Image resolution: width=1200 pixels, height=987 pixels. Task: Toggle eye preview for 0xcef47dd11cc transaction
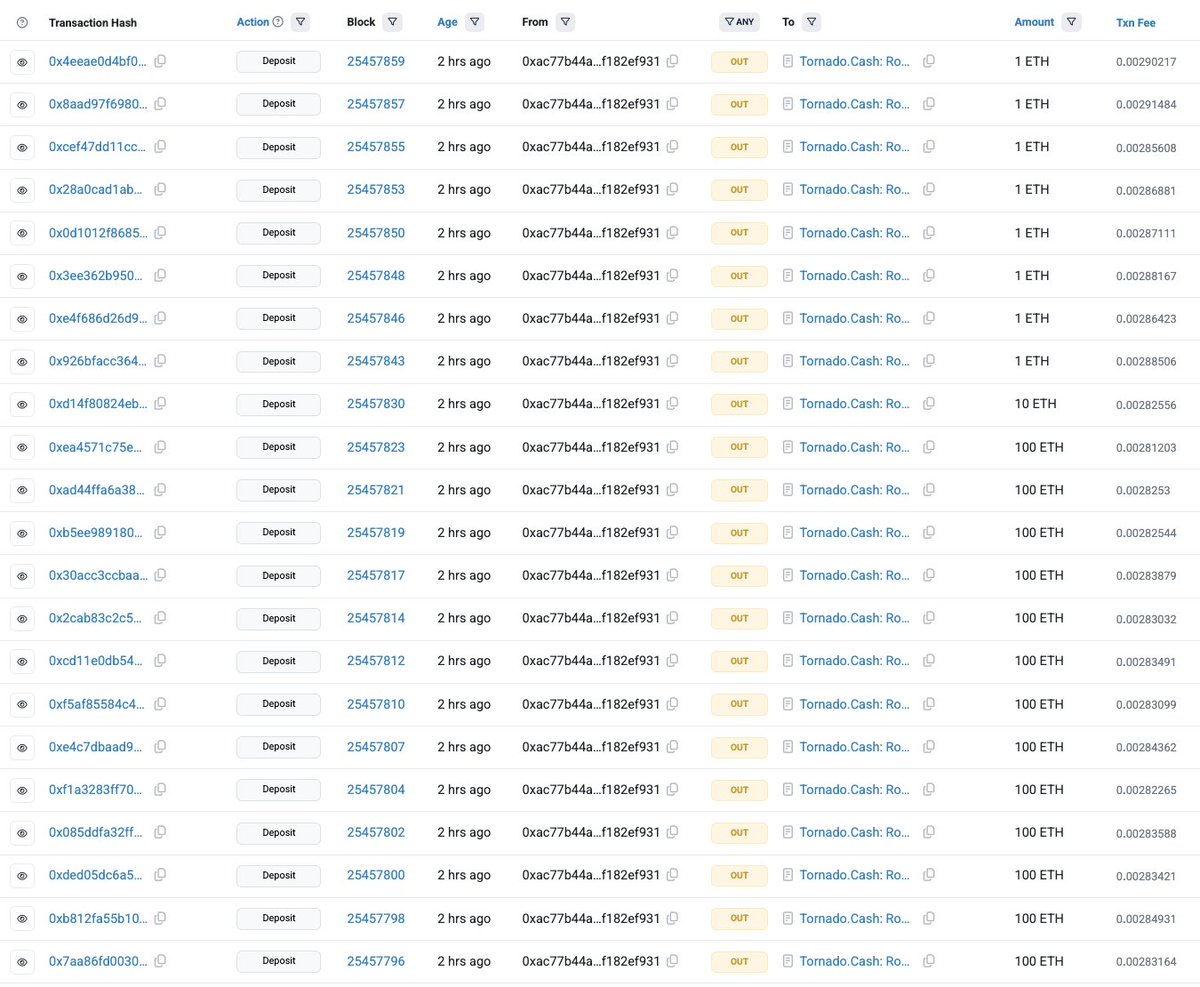(x=22, y=147)
